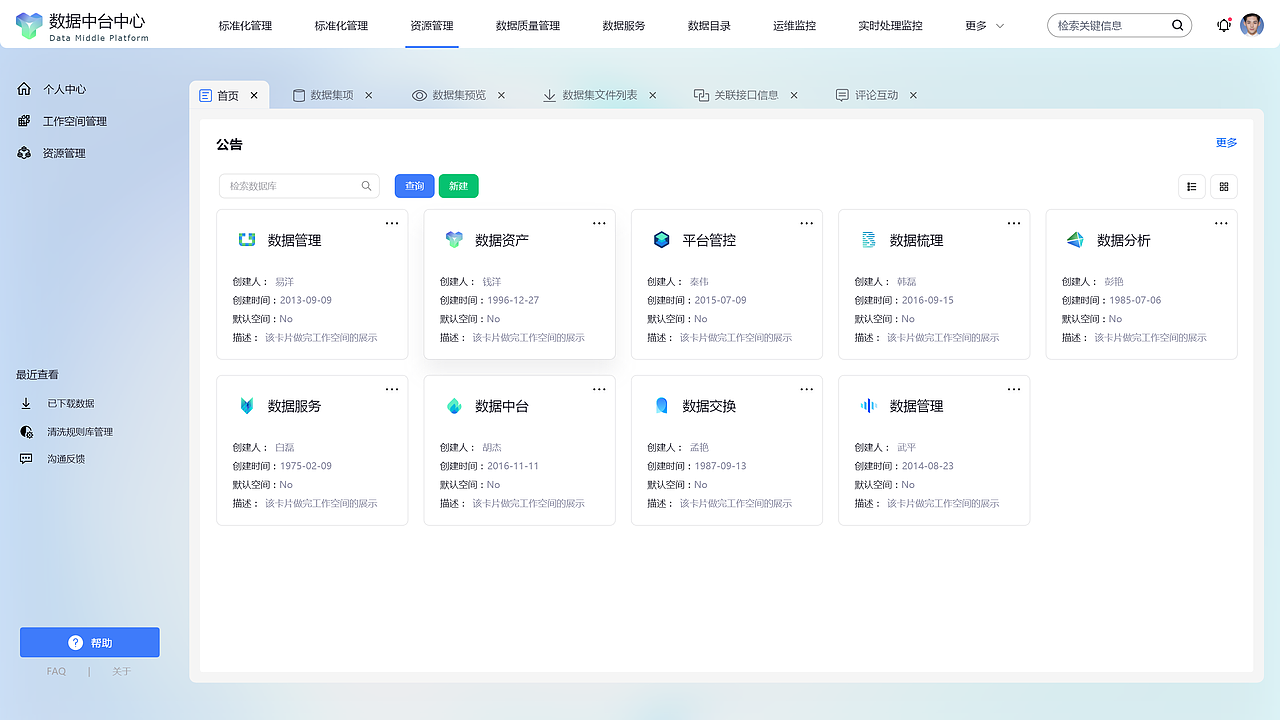Screen dimensions: 1280x720
Task: Open the more menu on the 数据梳理 card
Action: (1014, 223)
